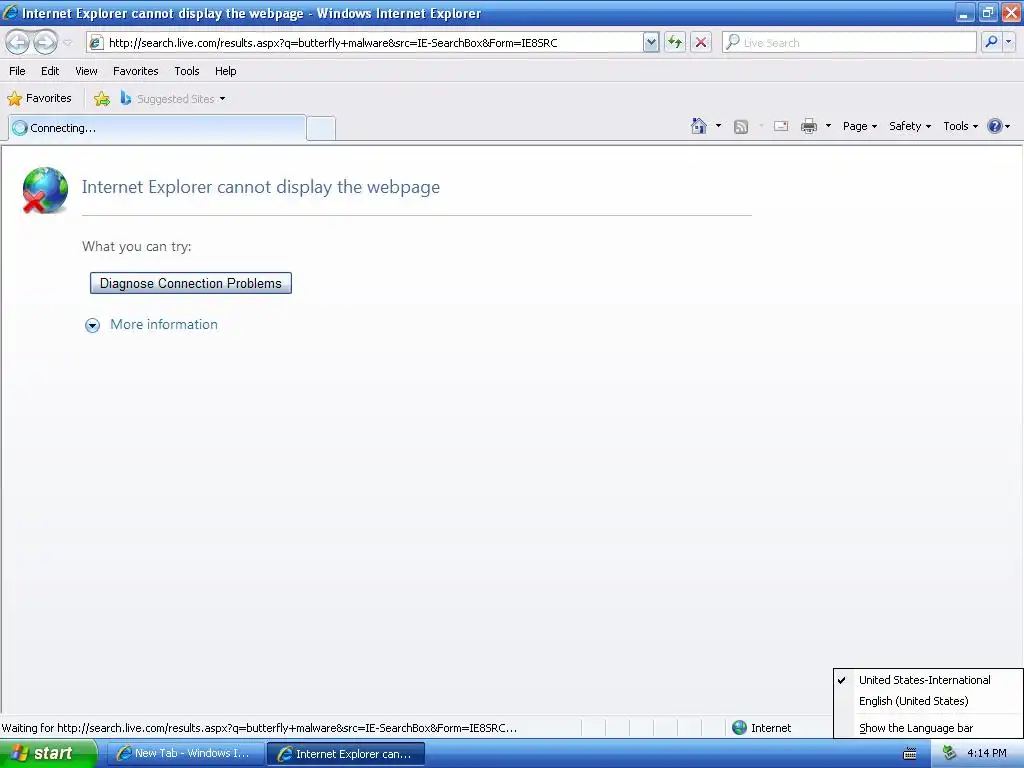This screenshot has width=1024, height=768.
Task: Open the Tools menu in menu bar
Action: coord(187,71)
